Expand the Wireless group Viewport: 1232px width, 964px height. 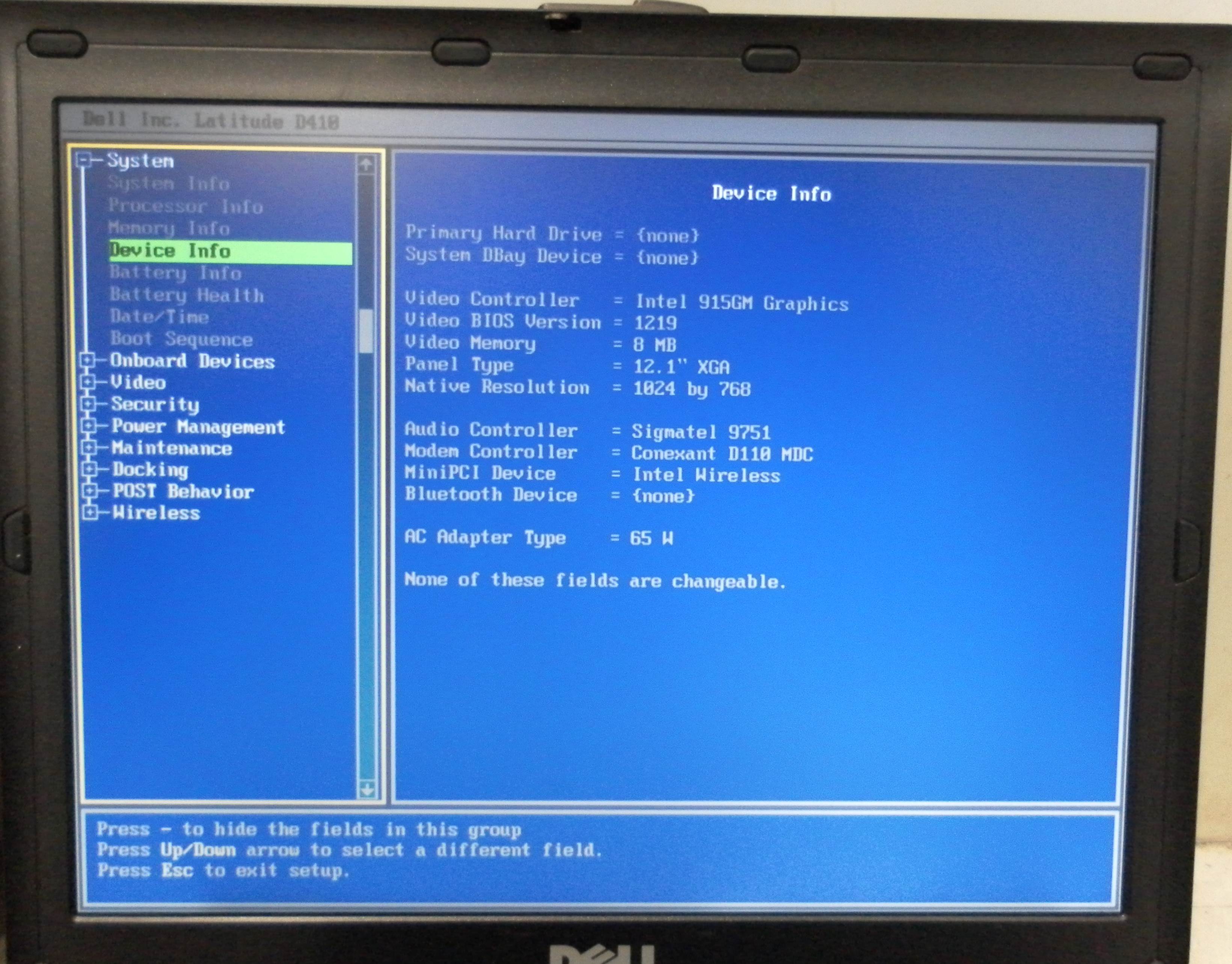click(90, 512)
